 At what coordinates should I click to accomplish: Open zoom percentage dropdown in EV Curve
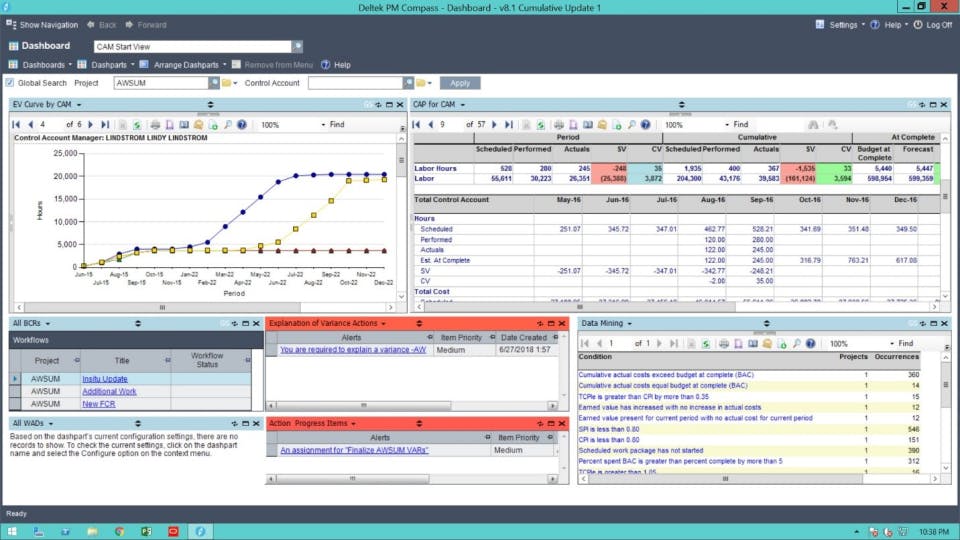tap(323, 124)
